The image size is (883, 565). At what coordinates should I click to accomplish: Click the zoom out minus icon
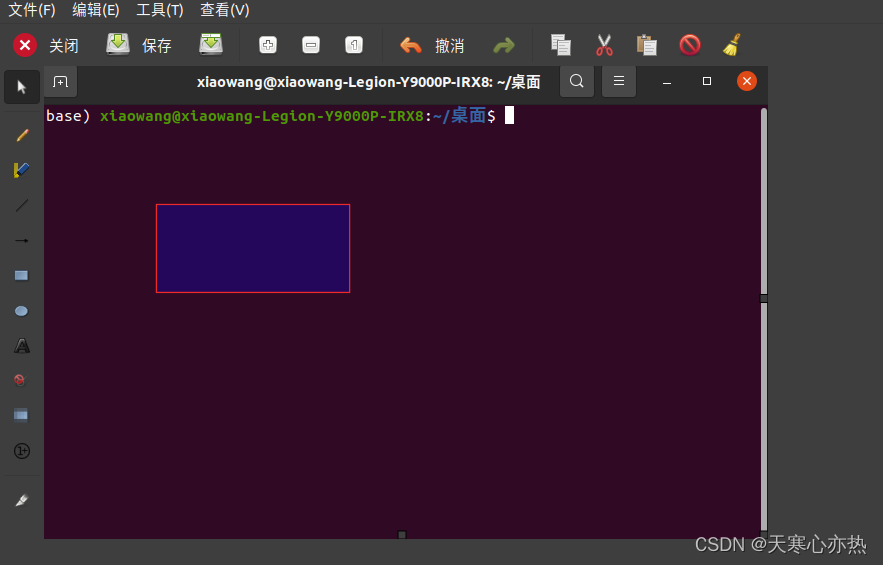(x=311, y=45)
